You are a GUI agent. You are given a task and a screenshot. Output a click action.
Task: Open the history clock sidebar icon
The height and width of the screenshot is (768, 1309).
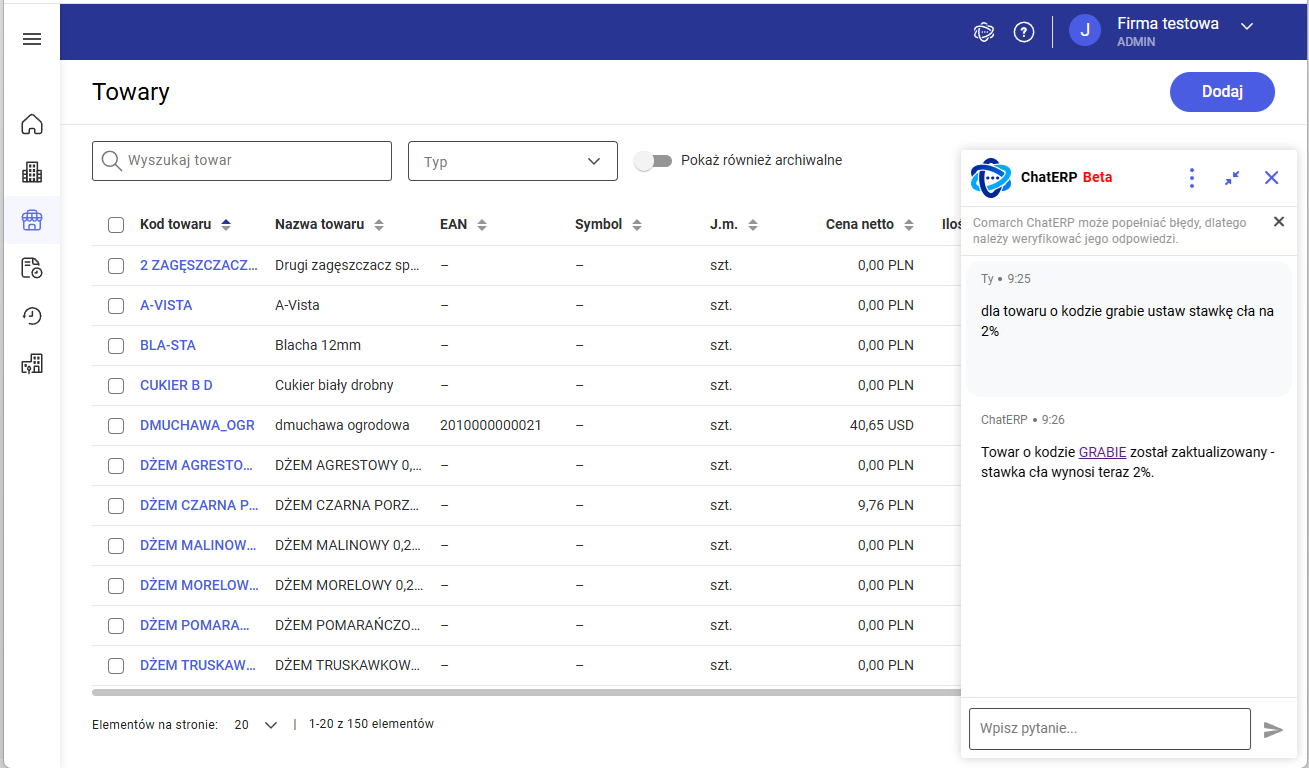click(32, 316)
